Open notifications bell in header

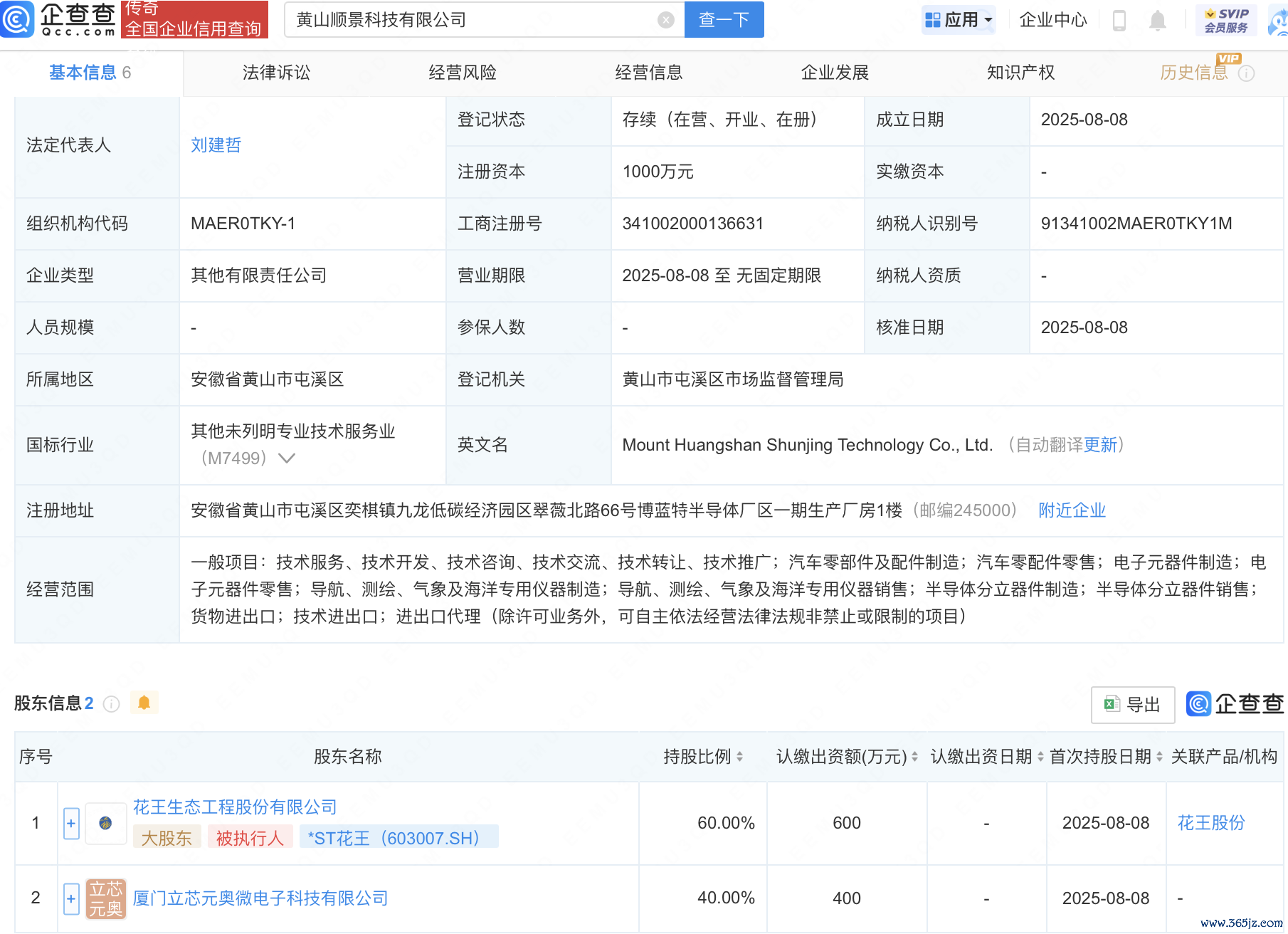click(x=1157, y=21)
